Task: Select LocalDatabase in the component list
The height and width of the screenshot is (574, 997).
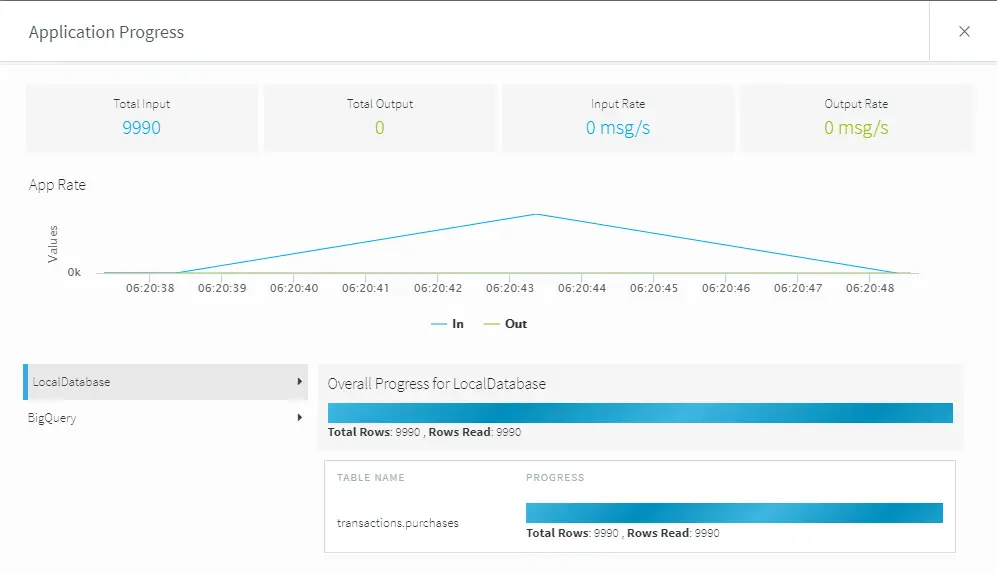Action: [72, 382]
